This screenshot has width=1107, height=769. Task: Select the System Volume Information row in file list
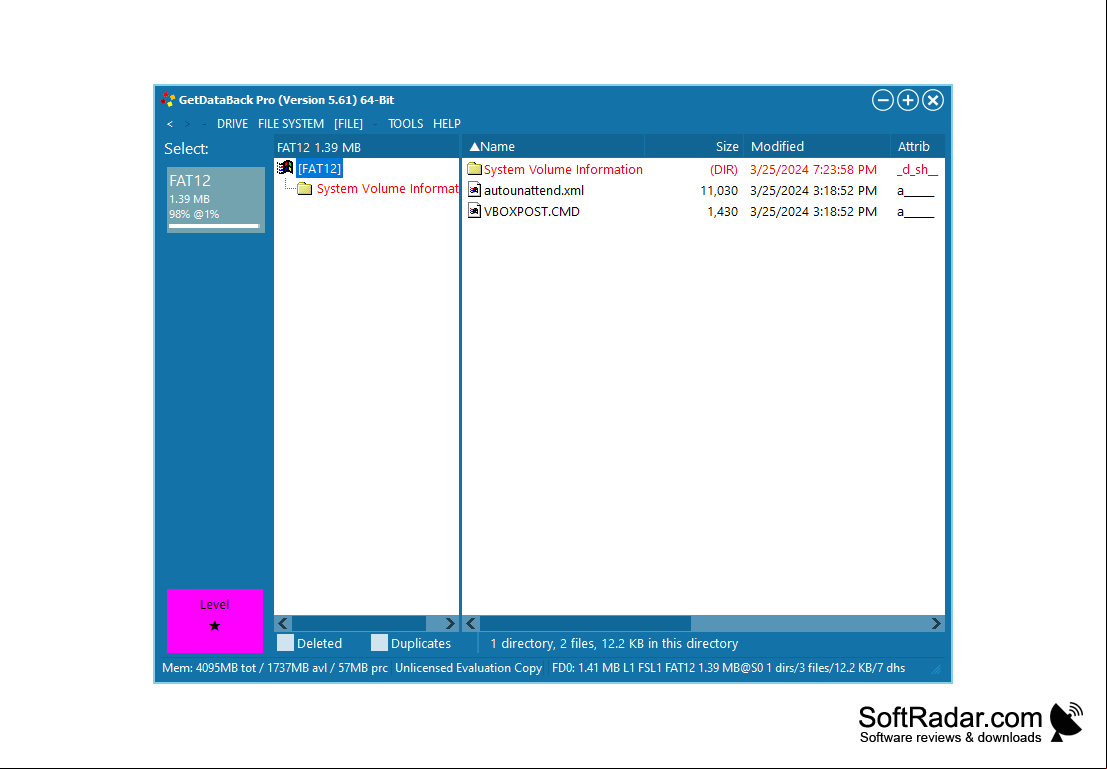(x=703, y=169)
